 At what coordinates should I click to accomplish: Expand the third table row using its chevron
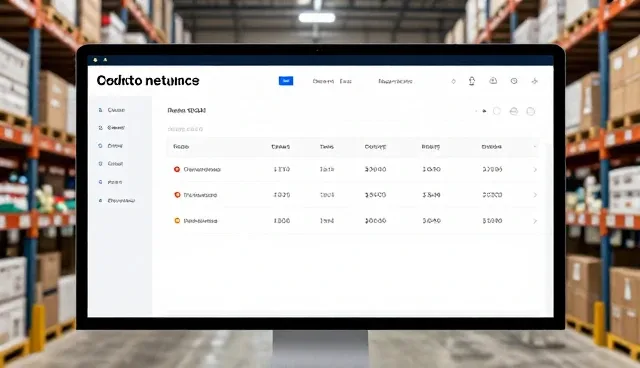535,221
